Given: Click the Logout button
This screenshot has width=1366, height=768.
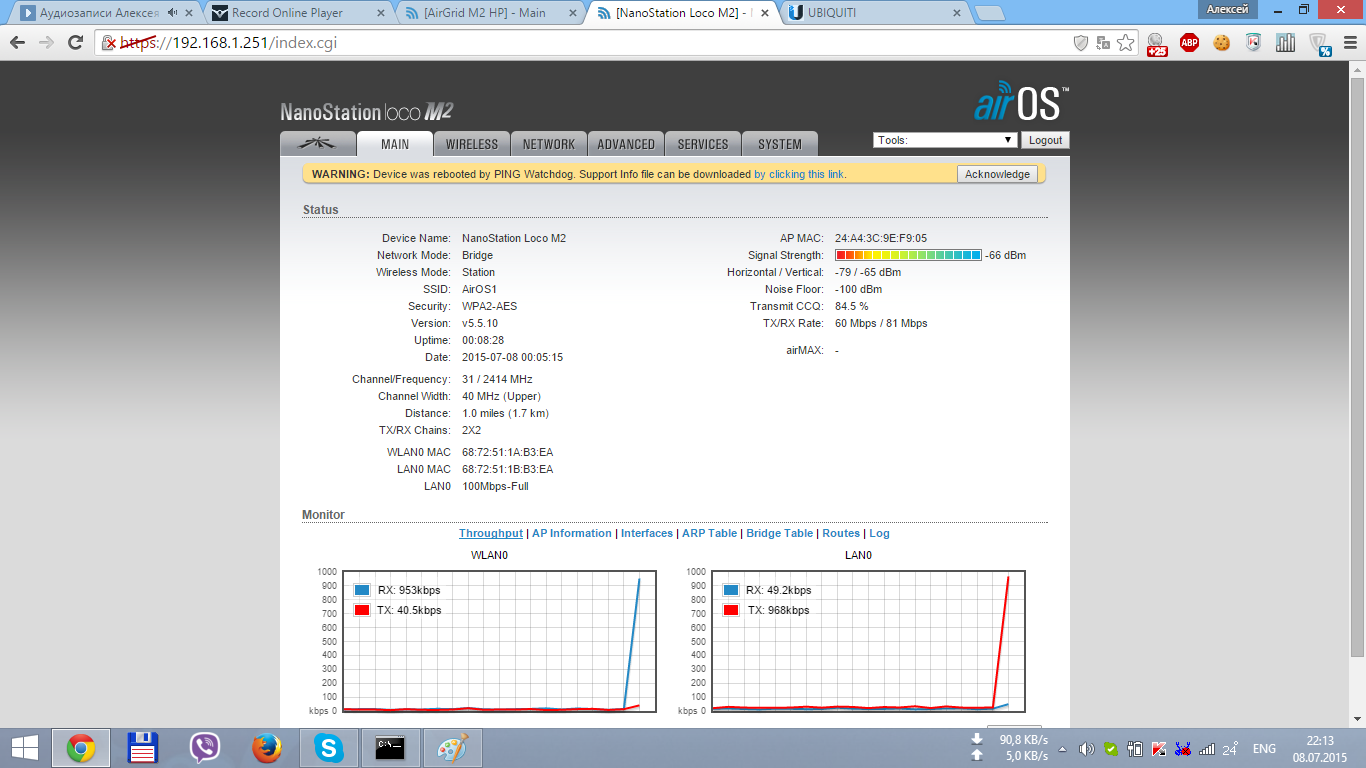Looking at the screenshot, I should click(x=1046, y=140).
